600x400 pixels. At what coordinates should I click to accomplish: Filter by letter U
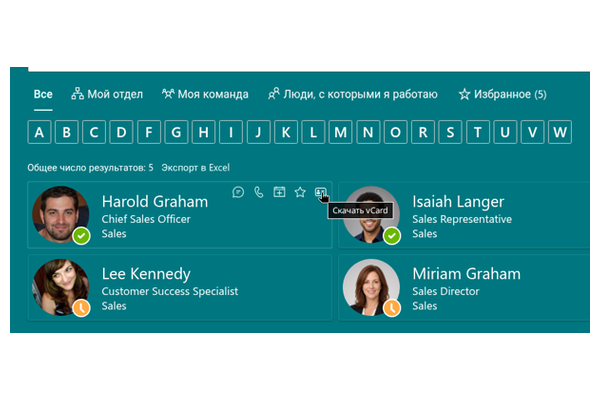[505, 132]
